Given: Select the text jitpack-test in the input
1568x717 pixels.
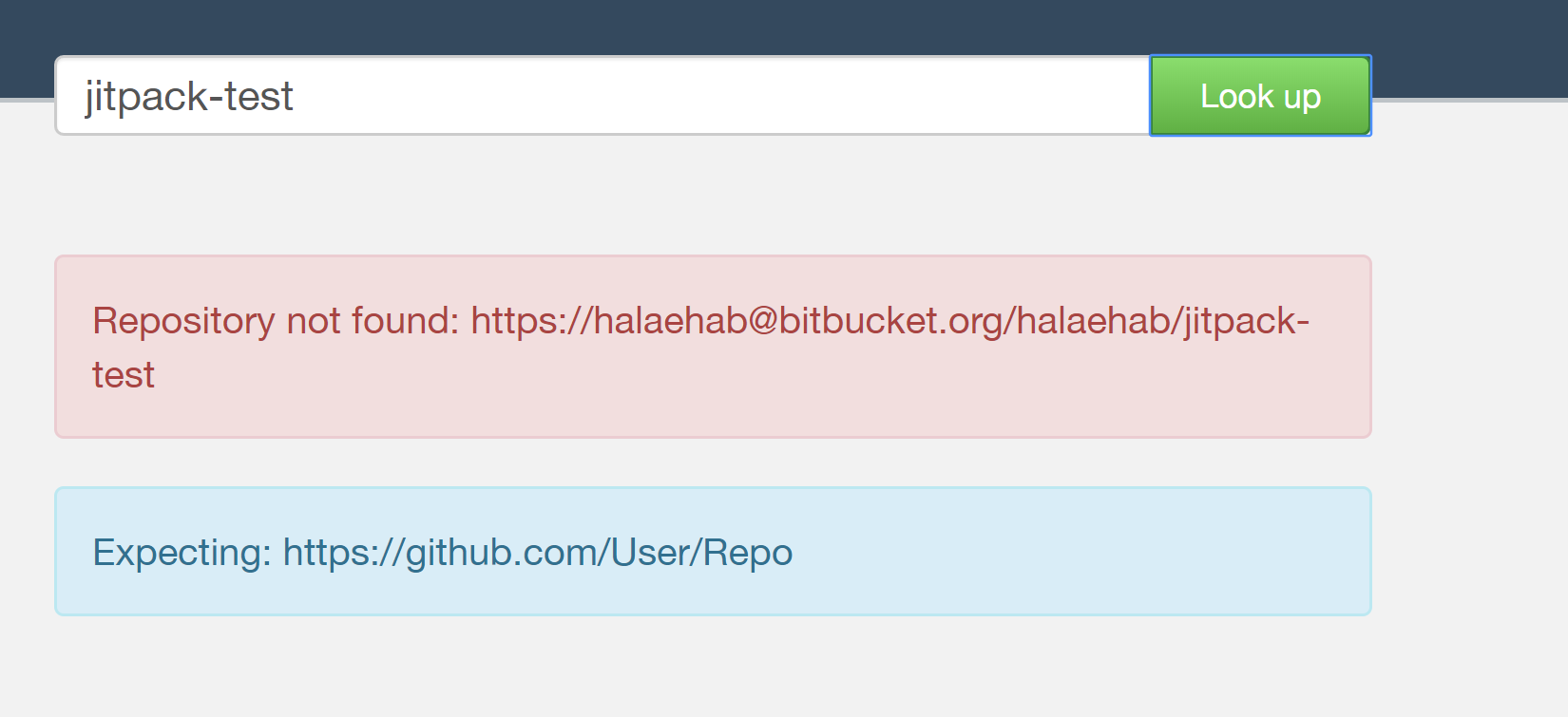Looking at the screenshot, I should 187,95.
